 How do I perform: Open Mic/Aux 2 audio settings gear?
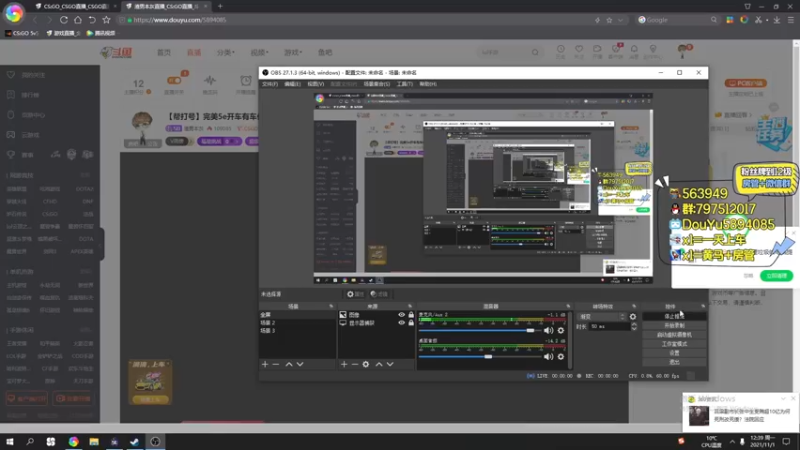coord(561,331)
